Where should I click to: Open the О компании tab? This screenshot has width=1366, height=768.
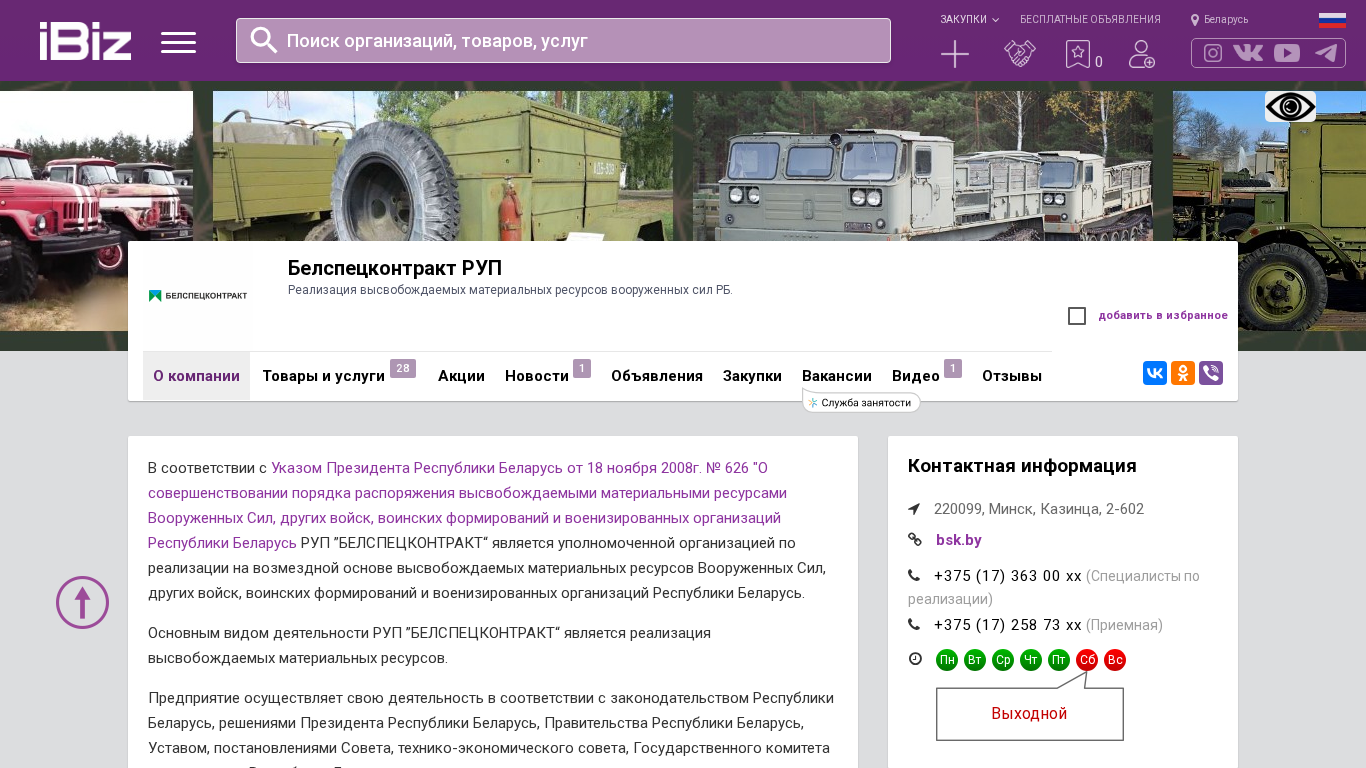(196, 376)
